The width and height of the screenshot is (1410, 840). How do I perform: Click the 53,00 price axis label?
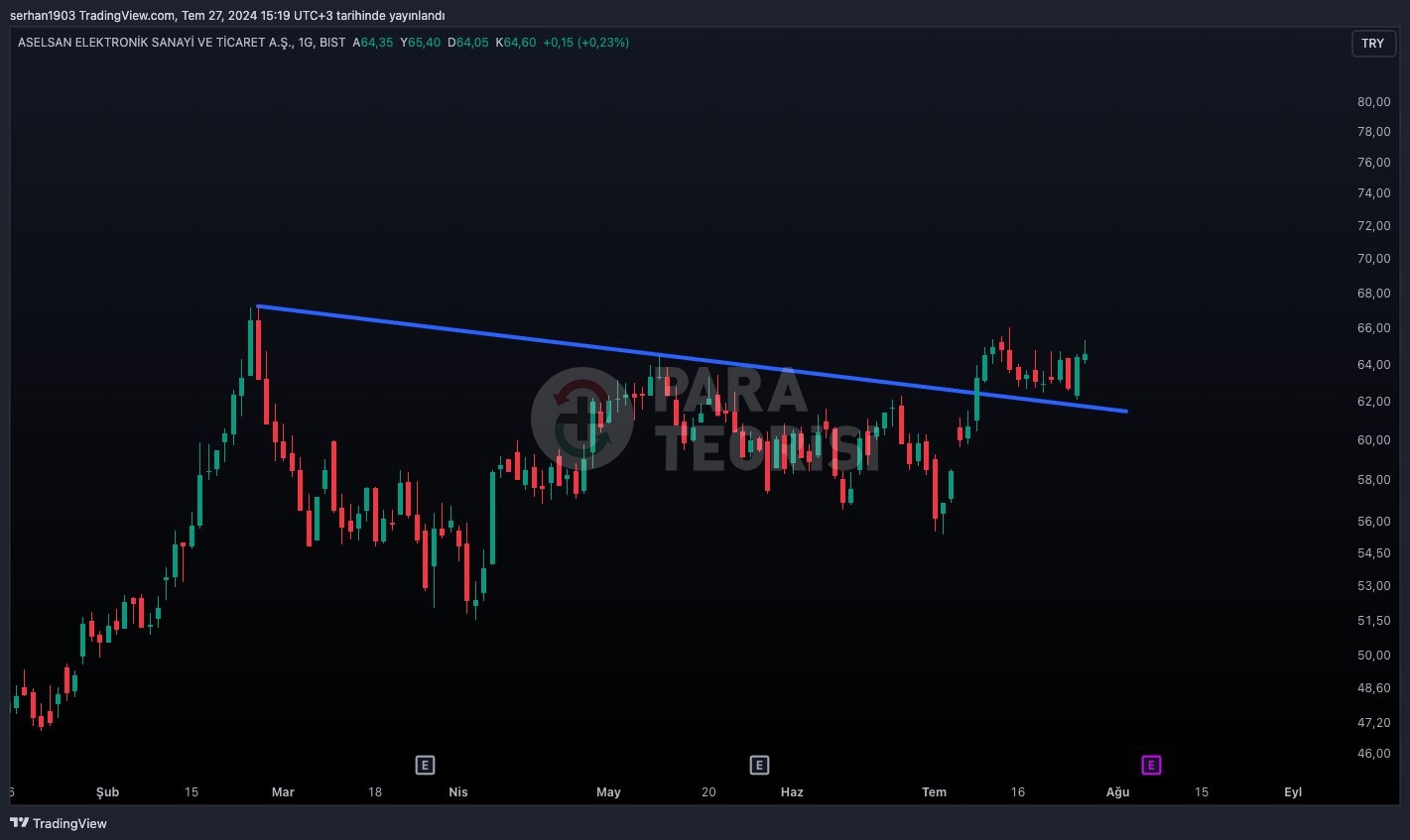[1373, 586]
